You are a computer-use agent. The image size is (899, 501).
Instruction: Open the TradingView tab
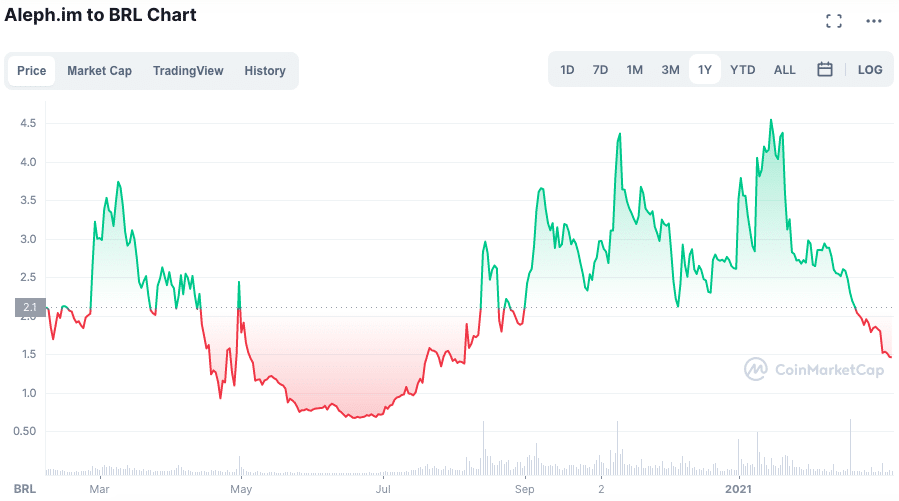point(188,71)
